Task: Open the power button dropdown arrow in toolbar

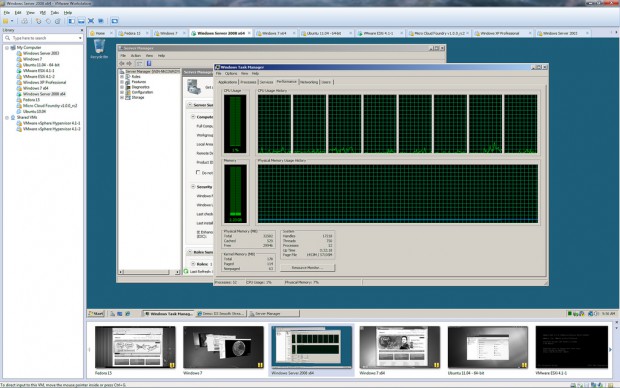Action: tap(12, 21)
